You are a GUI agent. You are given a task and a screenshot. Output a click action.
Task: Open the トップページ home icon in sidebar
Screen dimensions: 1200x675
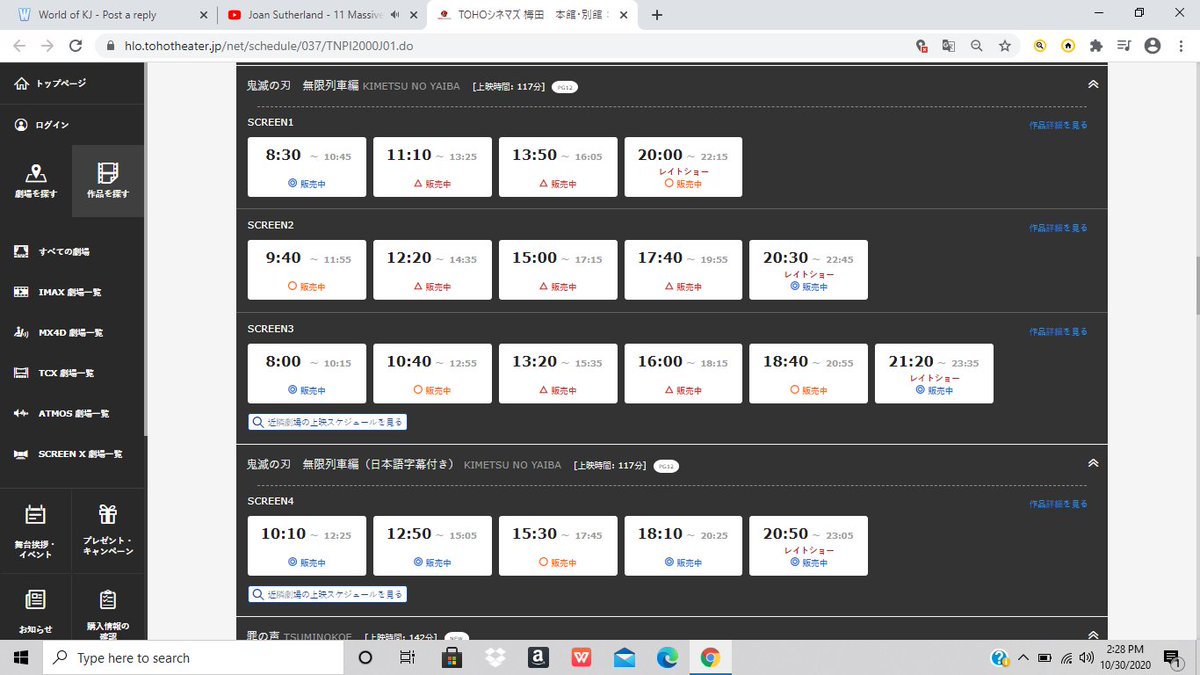pos(22,84)
